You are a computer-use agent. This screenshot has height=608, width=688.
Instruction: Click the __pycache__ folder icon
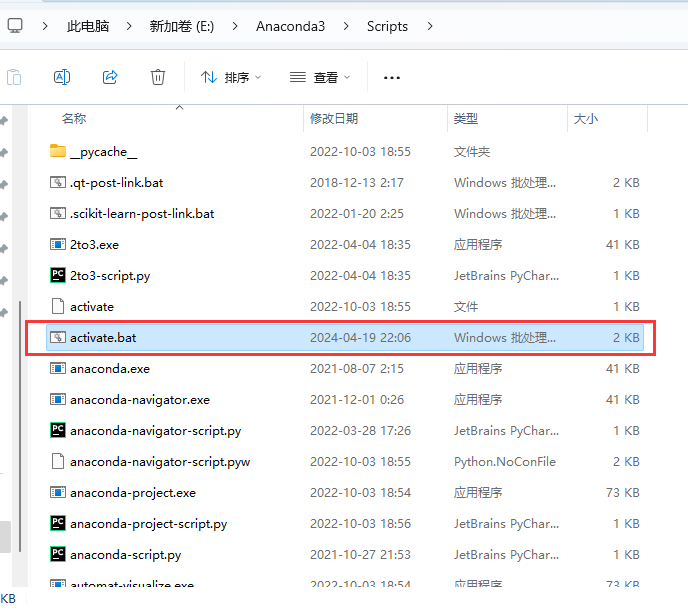(x=57, y=151)
